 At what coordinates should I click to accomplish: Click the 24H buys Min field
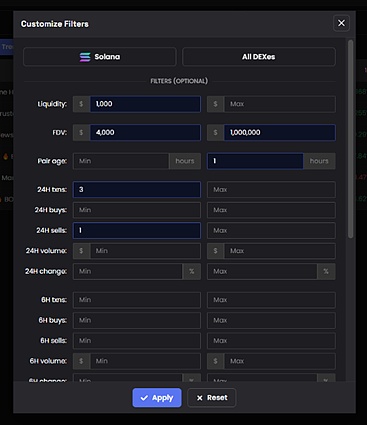click(137, 210)
